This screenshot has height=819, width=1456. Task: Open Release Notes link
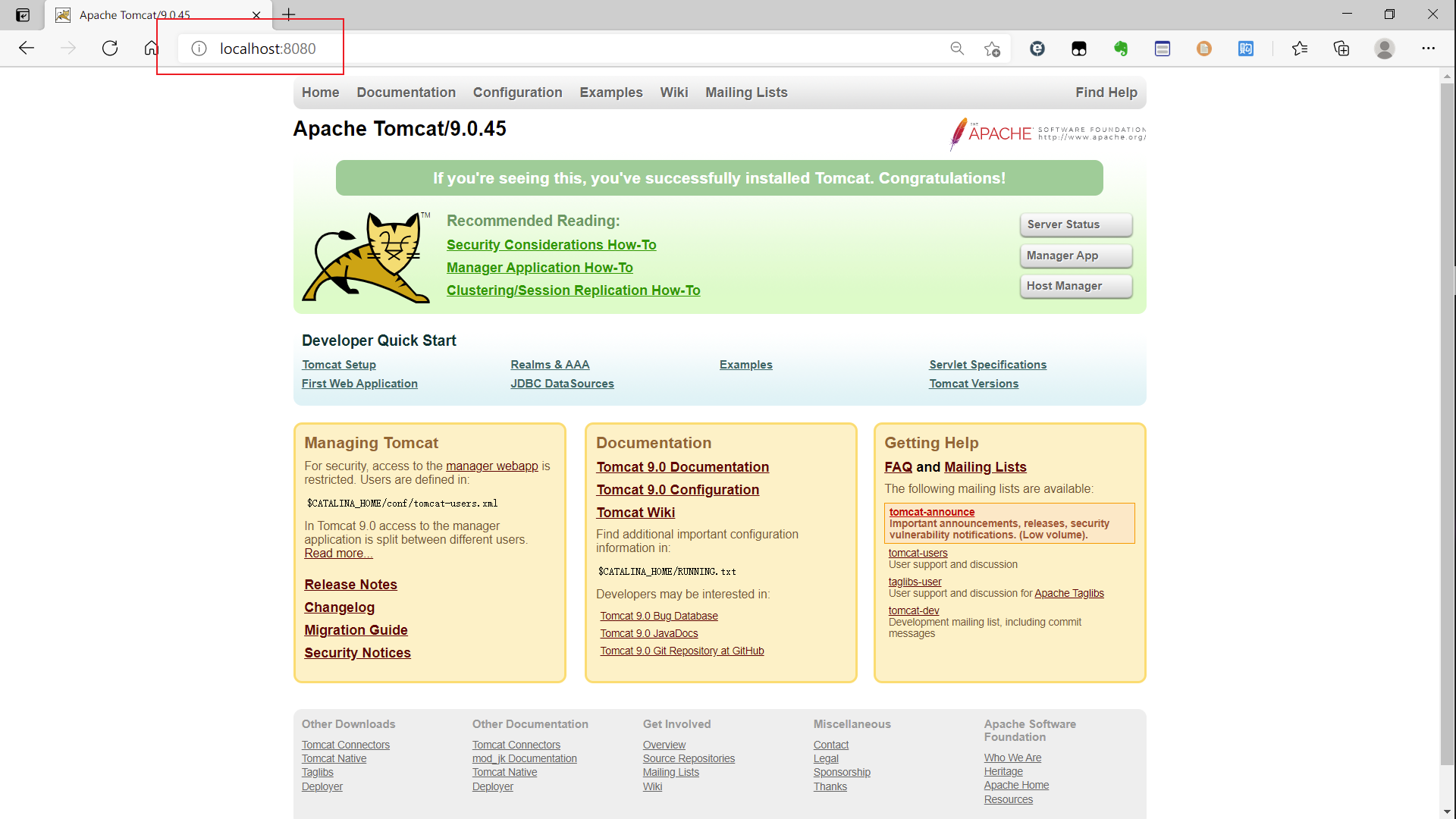[350, 585]
